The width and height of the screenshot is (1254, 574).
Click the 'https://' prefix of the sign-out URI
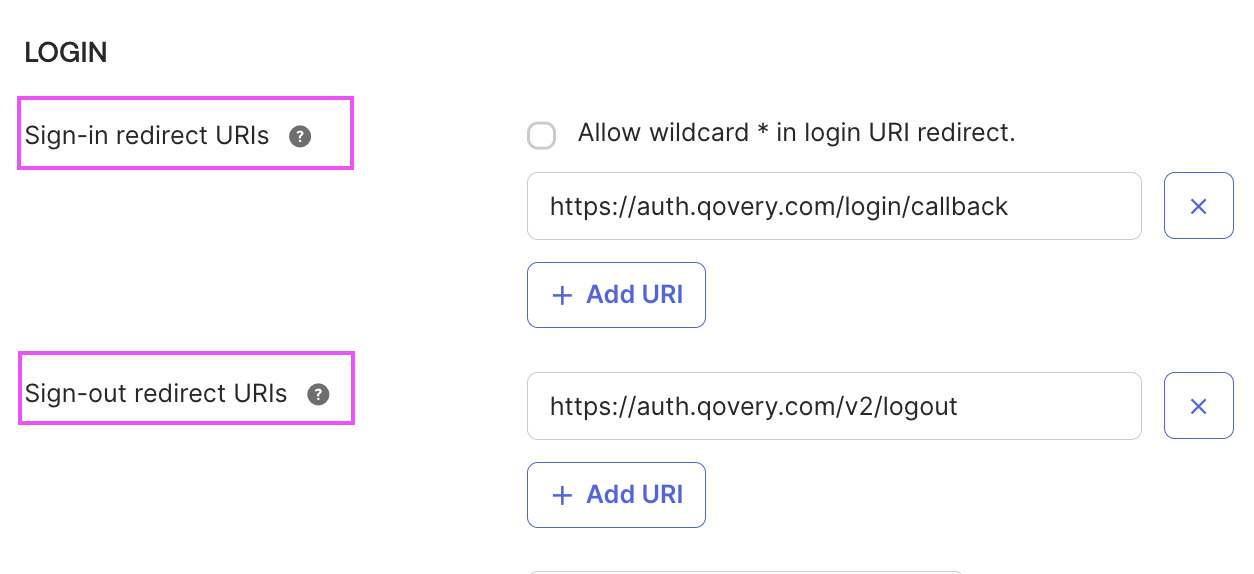click(581, 407)
